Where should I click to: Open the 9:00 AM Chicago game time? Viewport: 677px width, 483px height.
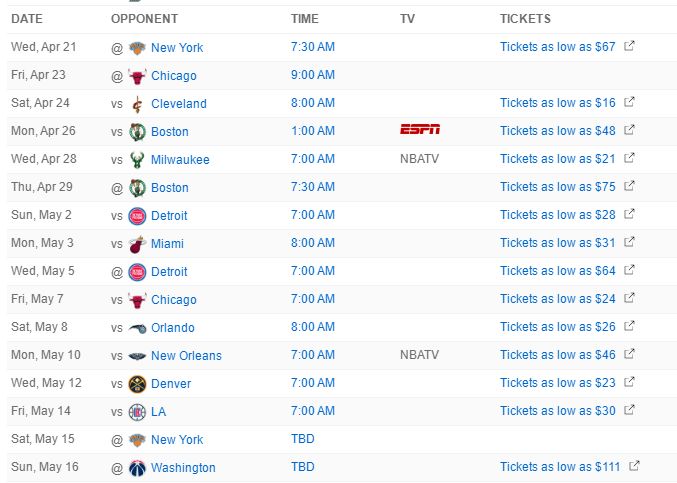pyautogui.click(x=312, y=75)
